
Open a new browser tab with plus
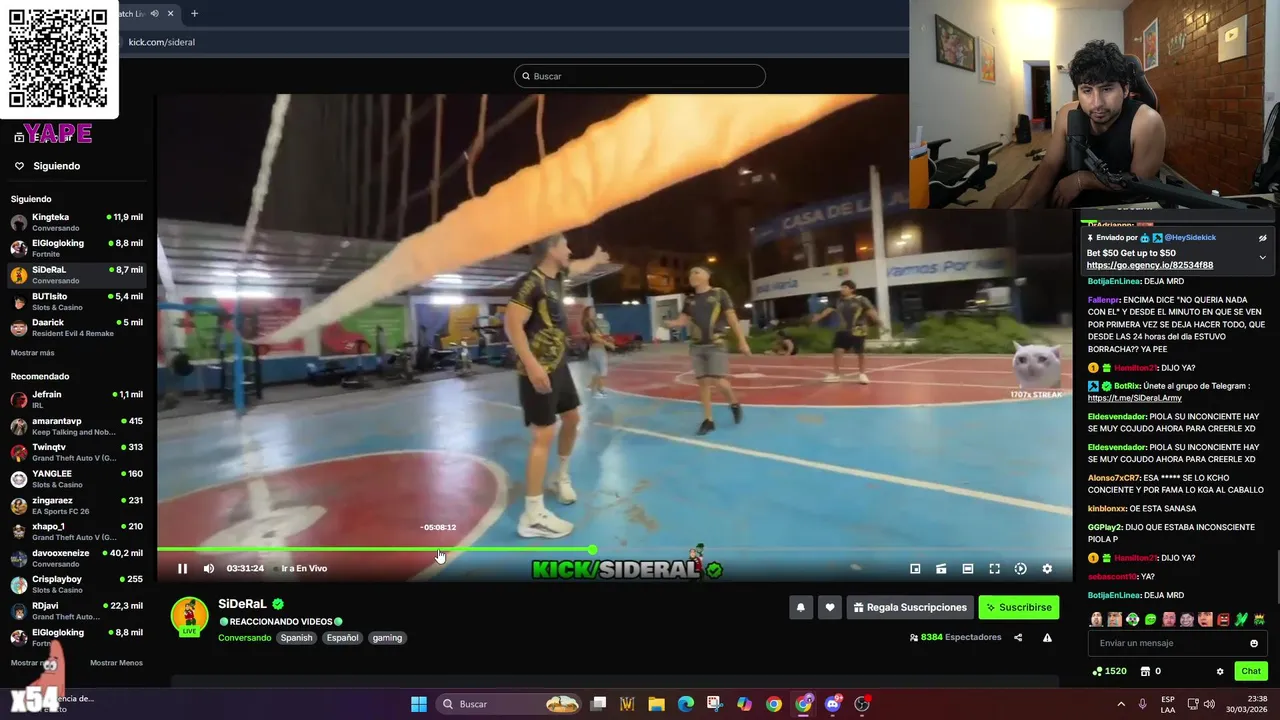(194, 14)
